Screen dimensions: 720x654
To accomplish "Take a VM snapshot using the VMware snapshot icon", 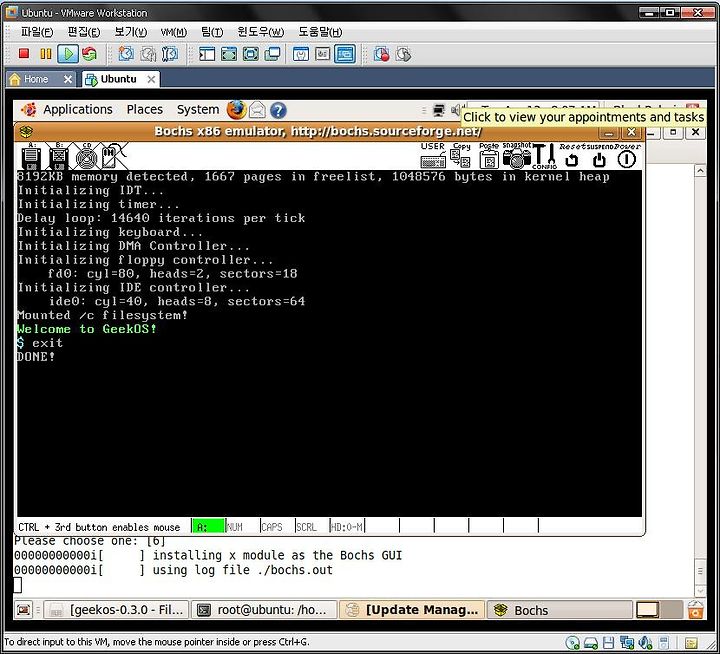I will [x=126, y=54].
